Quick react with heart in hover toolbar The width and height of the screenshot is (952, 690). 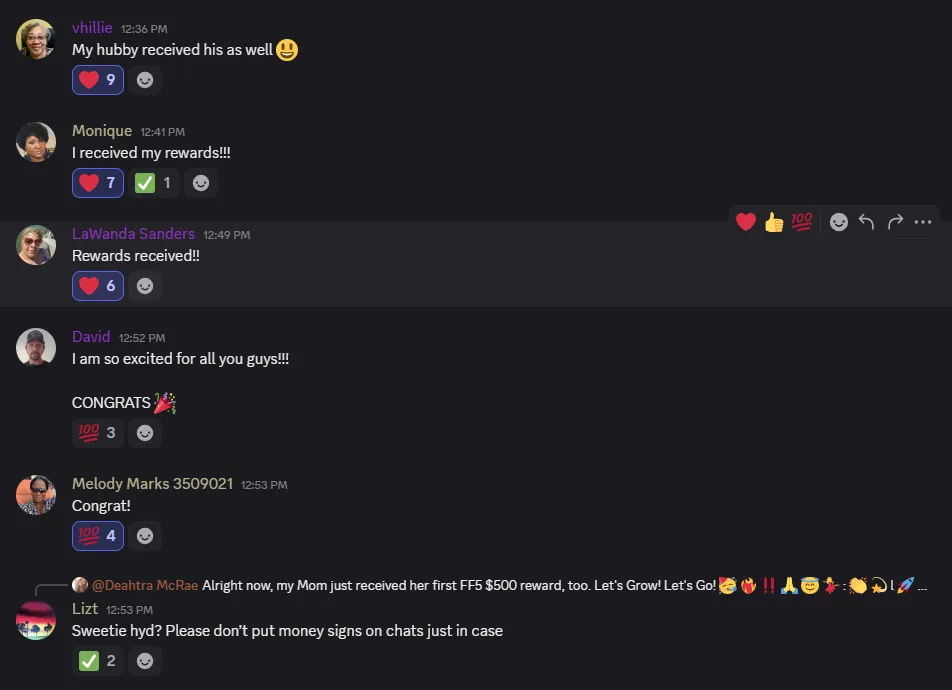746,222
